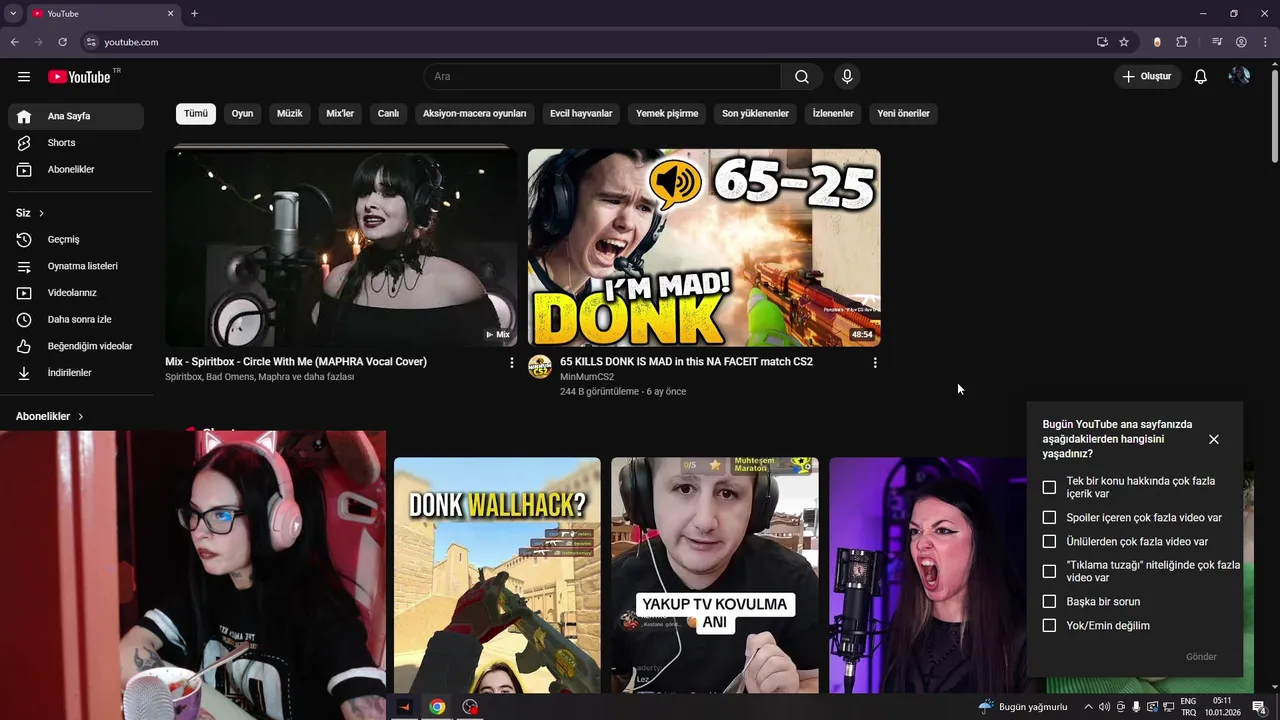Go to 'Ana Sayfa' in sidebar

pyautogui.click(x=76, y=116)
